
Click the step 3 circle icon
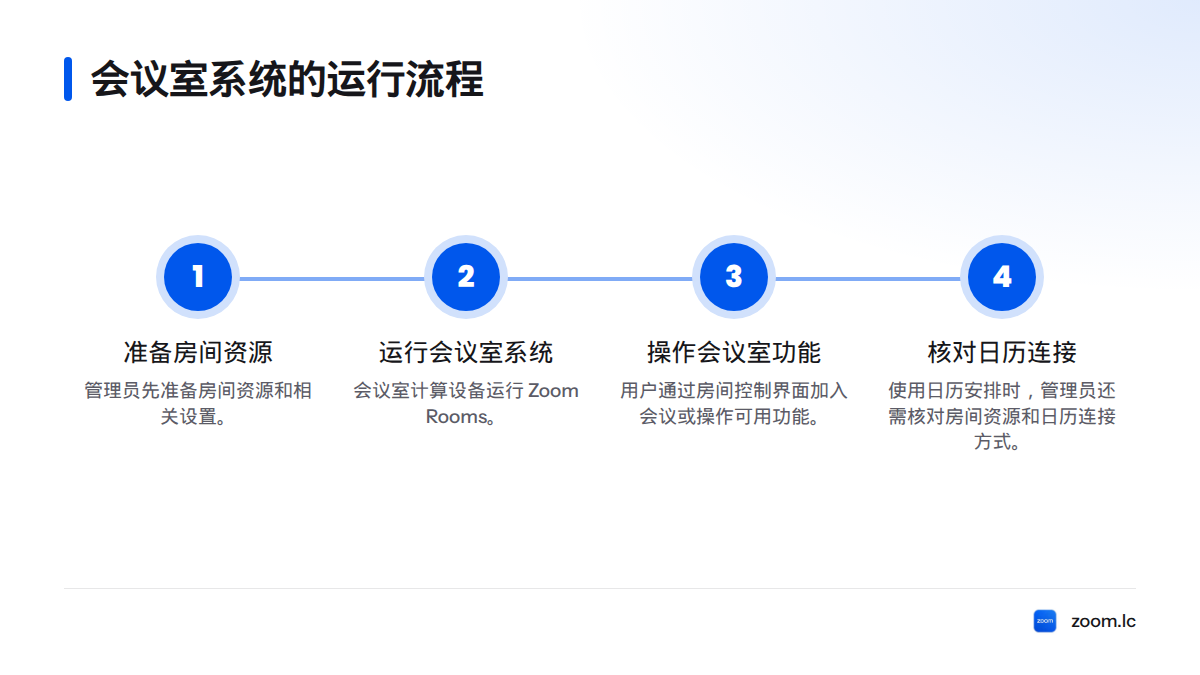[x=734, y=277]
